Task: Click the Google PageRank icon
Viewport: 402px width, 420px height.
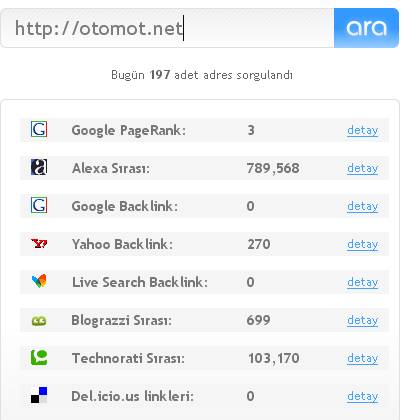Action: 39,129
